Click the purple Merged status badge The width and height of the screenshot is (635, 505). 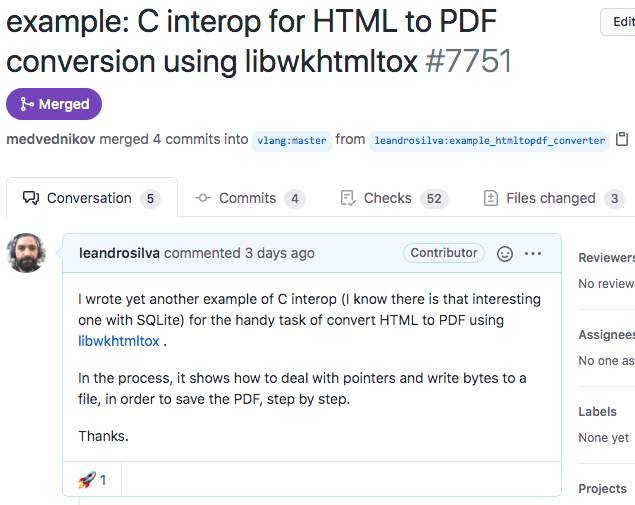pyautogui.click(x=54, y=104)
